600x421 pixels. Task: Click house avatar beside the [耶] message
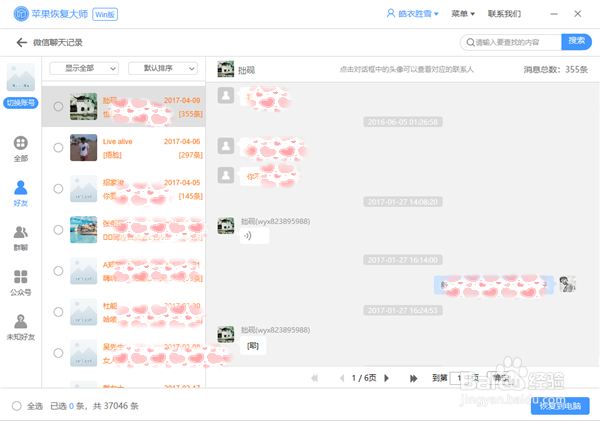226,334
